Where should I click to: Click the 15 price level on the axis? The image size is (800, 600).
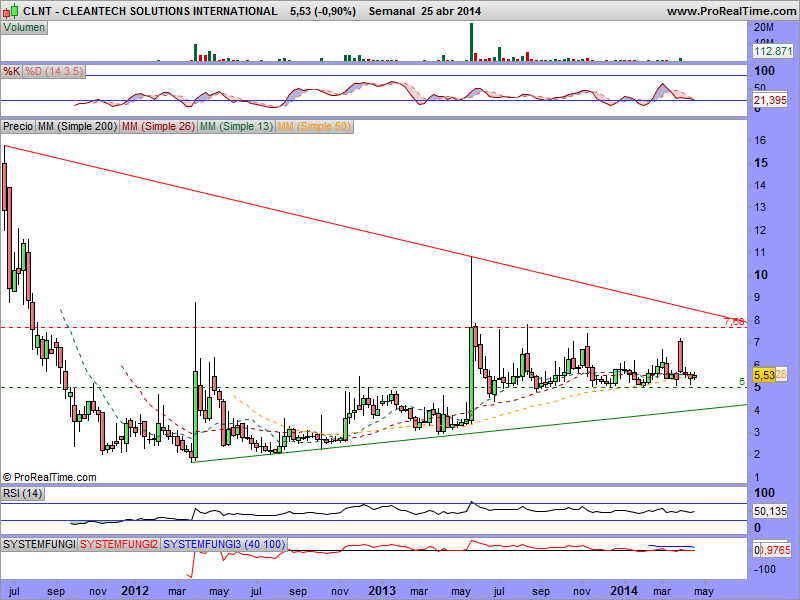pyautogui.click(x=761, y=163)
